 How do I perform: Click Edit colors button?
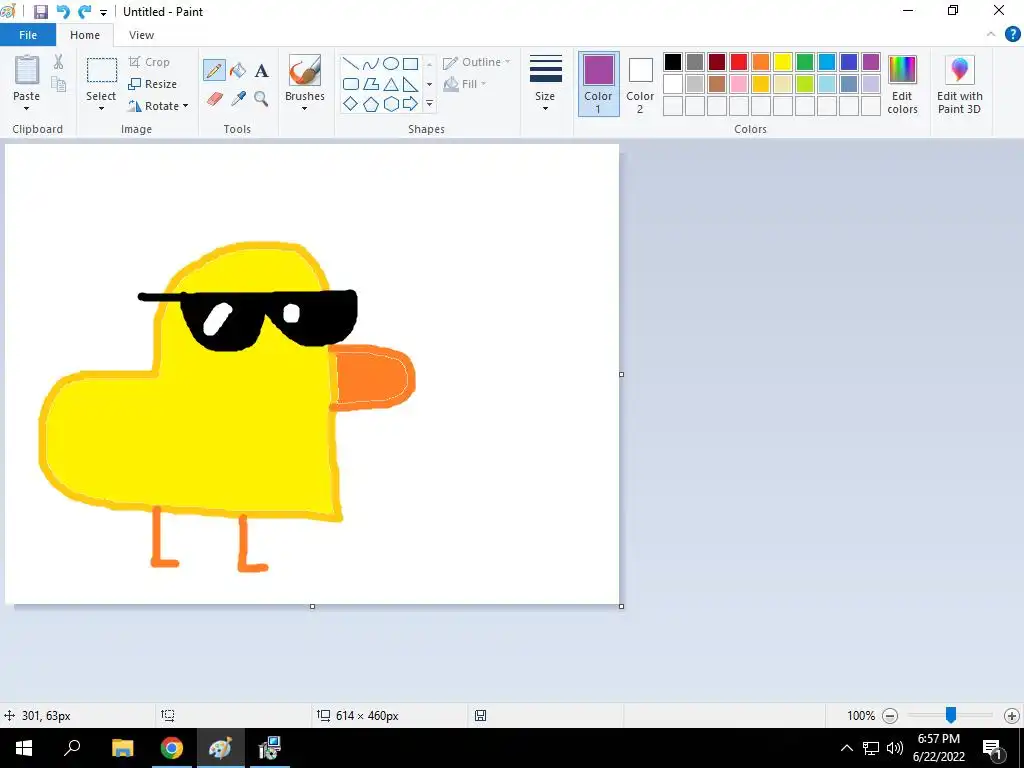point(902,84)
